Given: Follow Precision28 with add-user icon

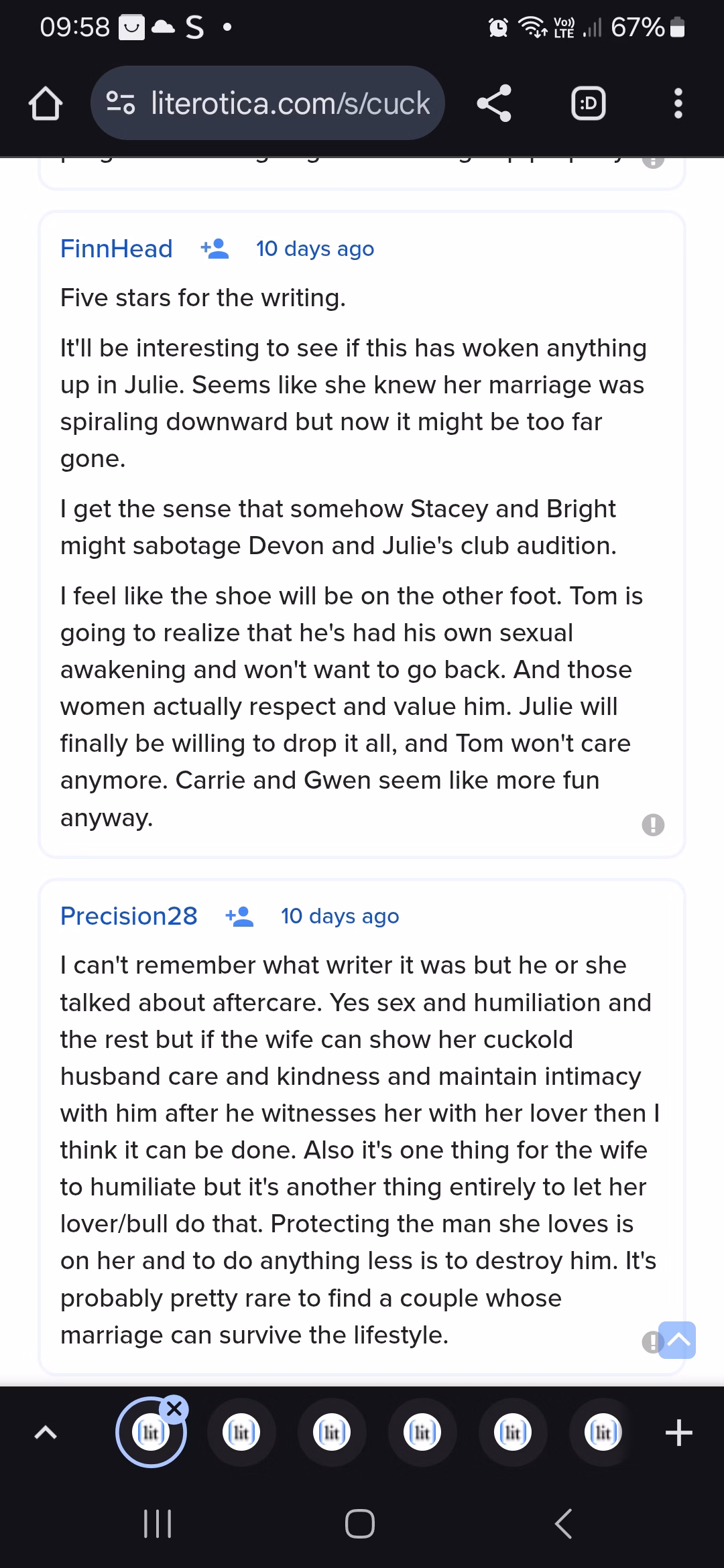Looking at the screenshot, I should tap(239, 916).
